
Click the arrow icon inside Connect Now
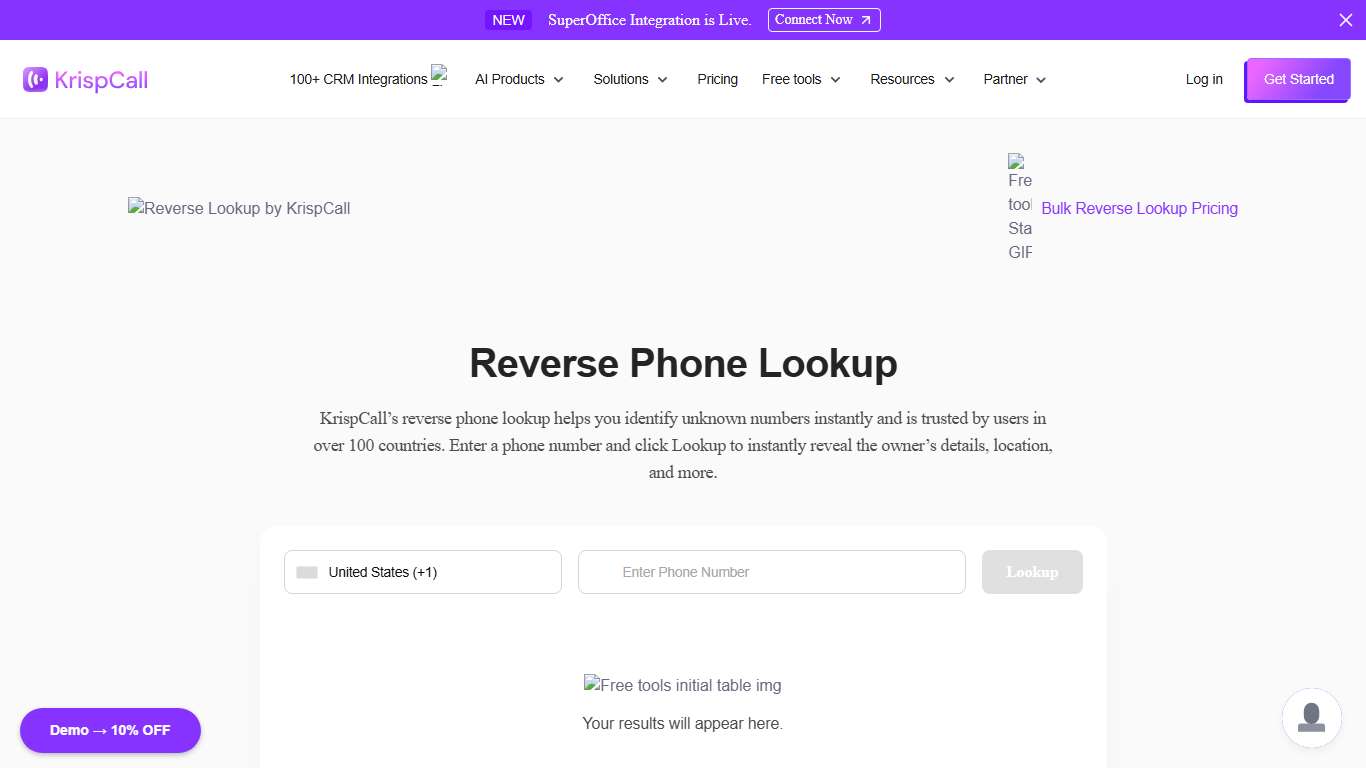(866, 19)
